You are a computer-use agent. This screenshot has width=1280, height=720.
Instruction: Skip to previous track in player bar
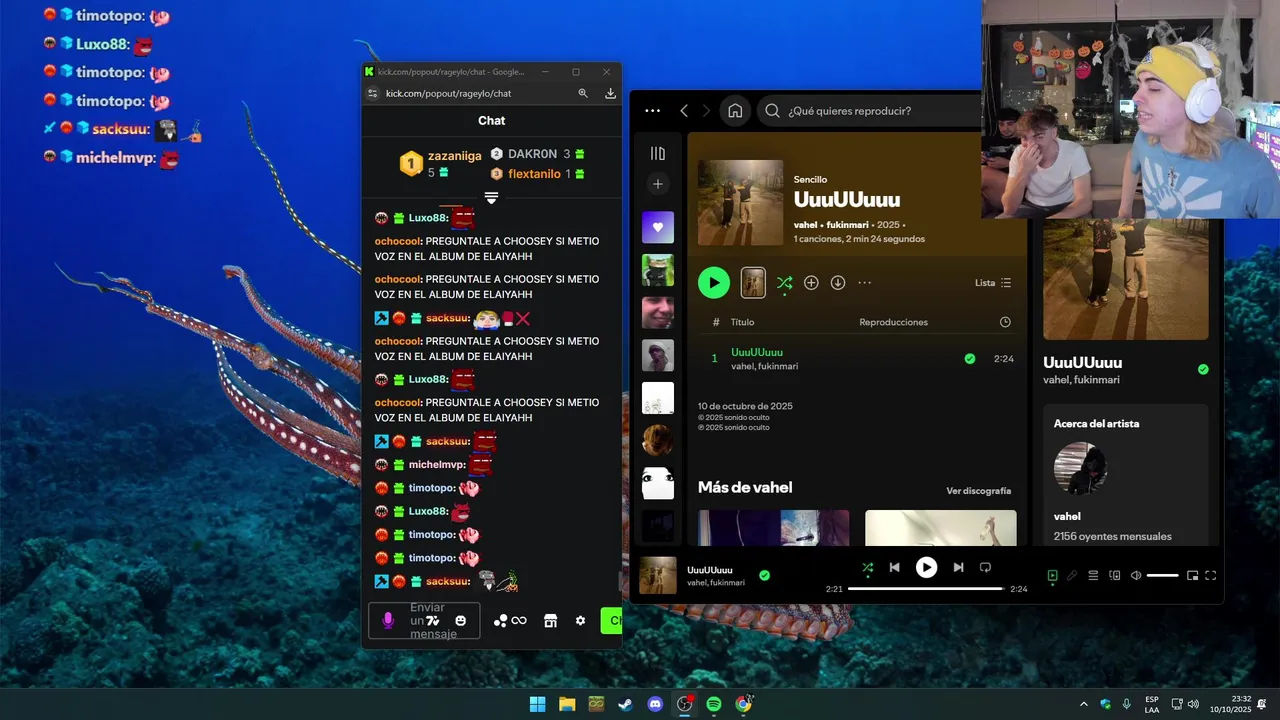click(x=895, y=567)
